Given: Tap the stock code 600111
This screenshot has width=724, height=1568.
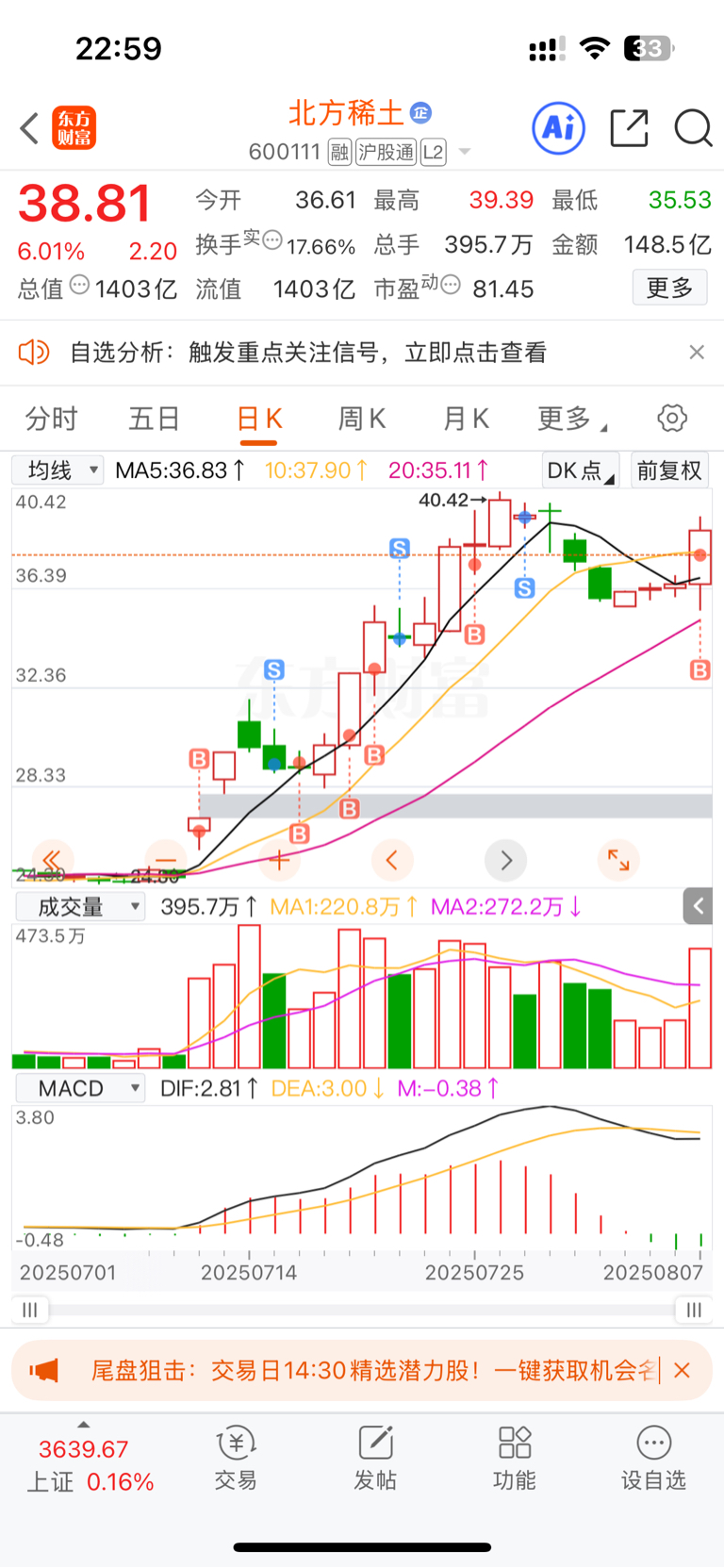Looking at the screenshot, I should tap(285, 152).
